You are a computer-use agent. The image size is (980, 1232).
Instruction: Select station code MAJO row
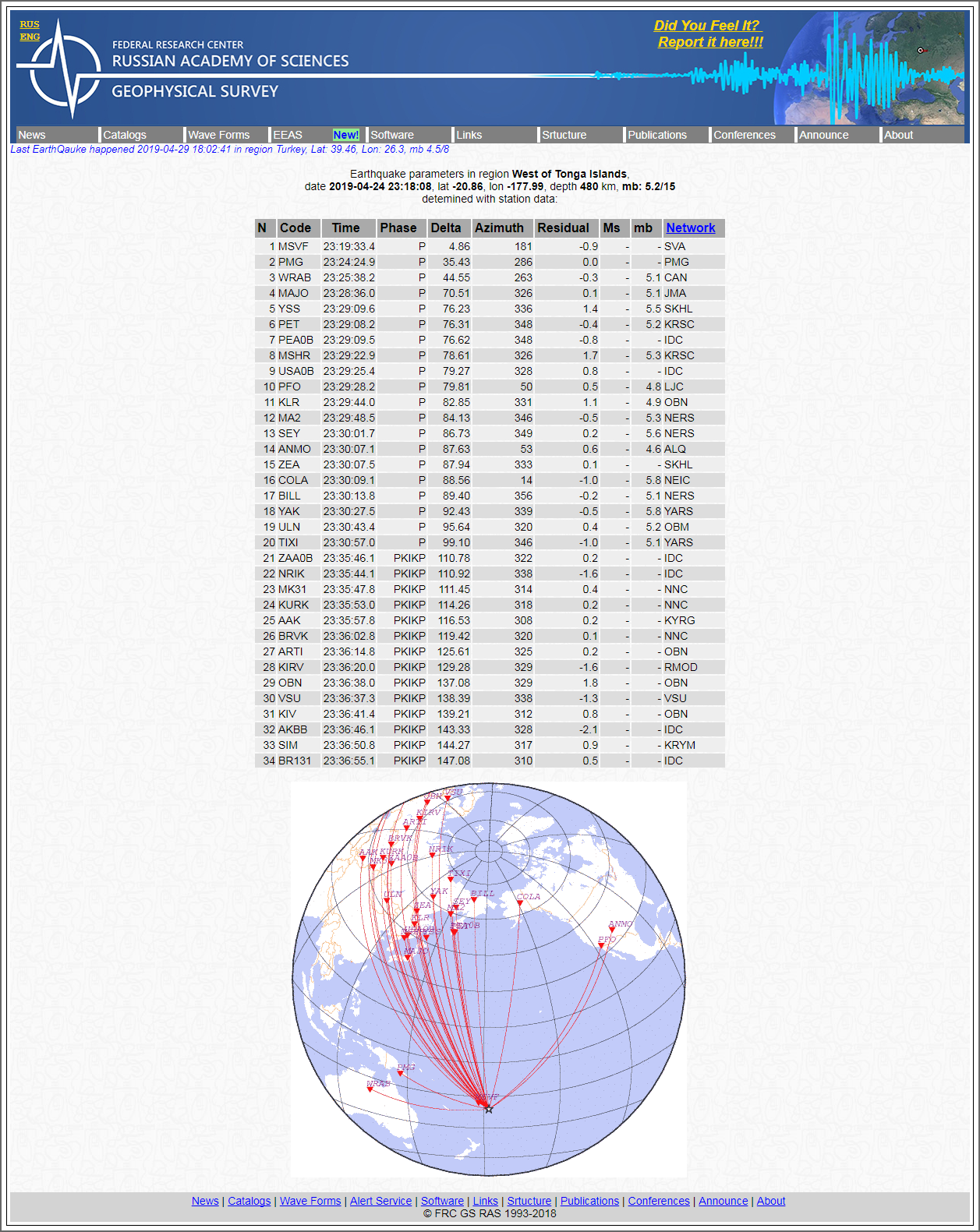294,293
